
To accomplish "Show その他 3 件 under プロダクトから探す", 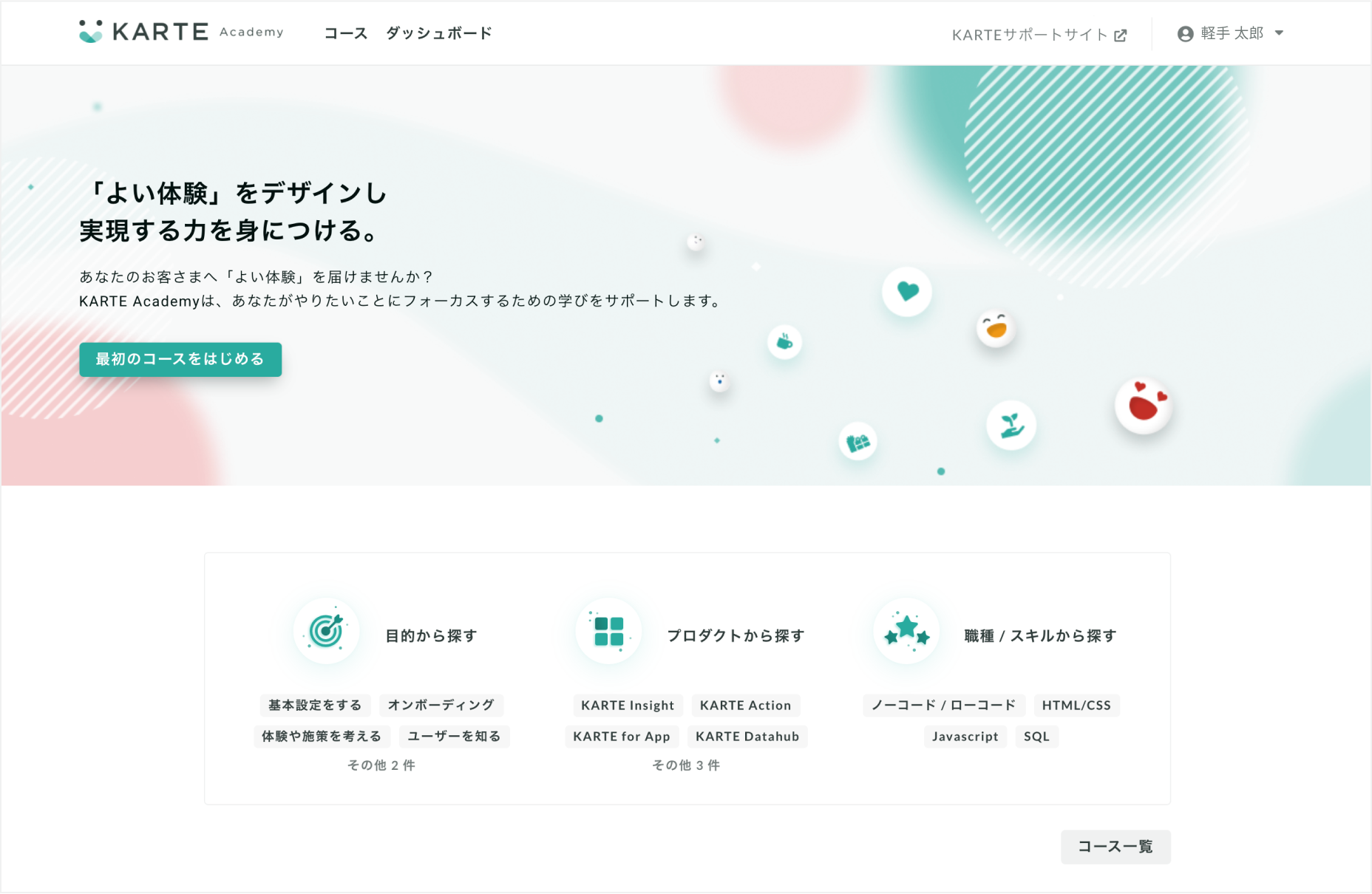I will (x=686, y=765).
